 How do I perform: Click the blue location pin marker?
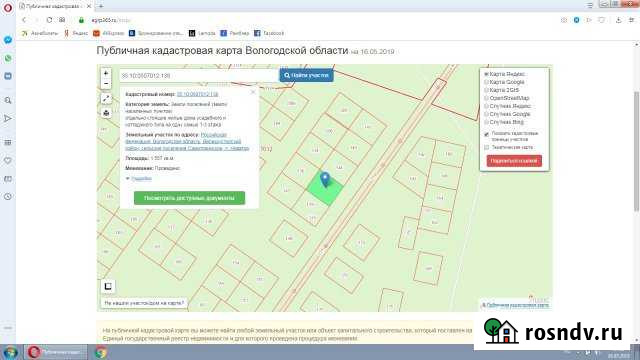[x=325, y=180]
